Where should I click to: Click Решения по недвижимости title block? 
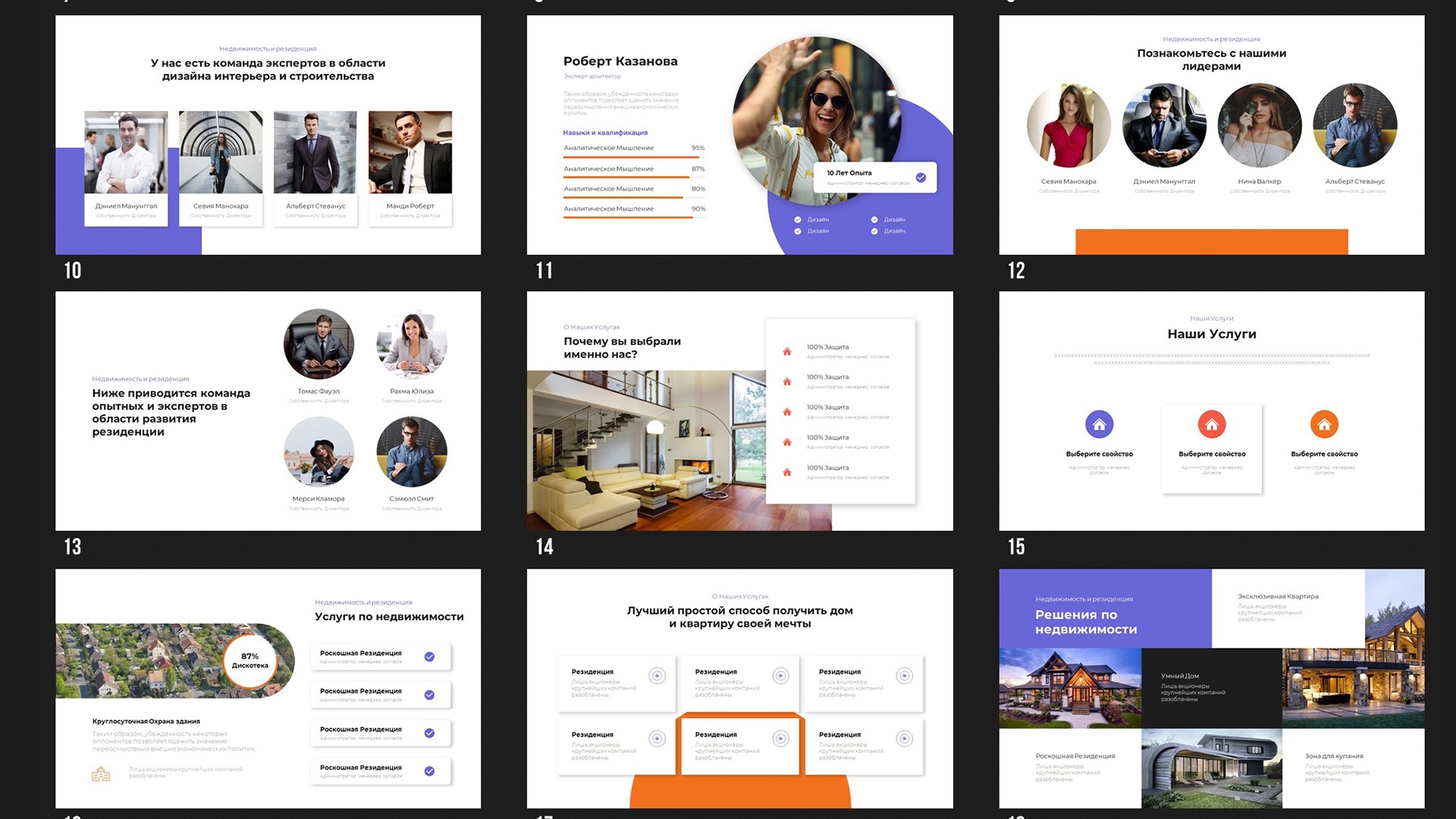(1086, 622)
